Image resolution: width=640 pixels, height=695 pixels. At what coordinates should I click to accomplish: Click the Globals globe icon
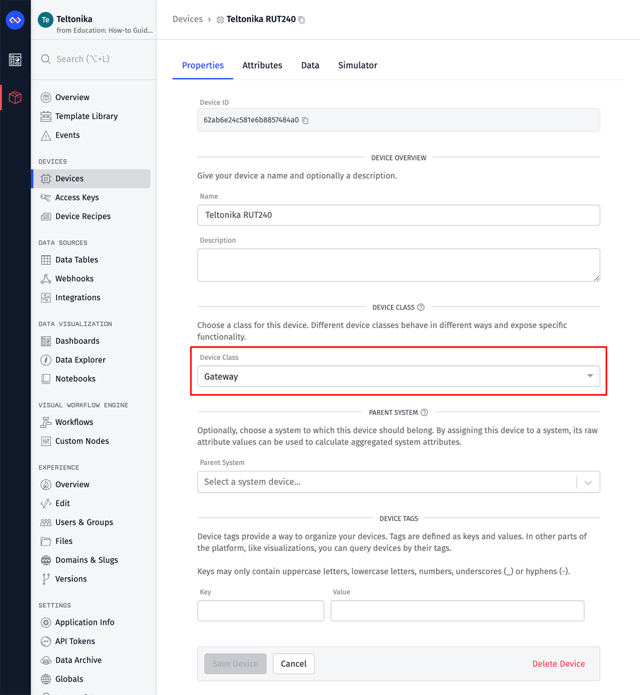point(46,679)
